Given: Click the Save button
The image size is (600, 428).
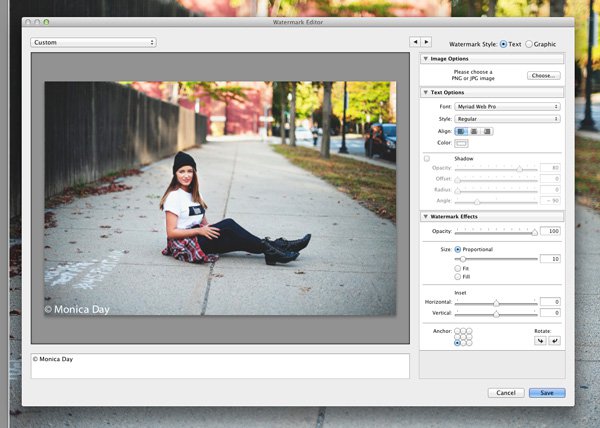Looking at the screenshot, I should coord(547,393).
